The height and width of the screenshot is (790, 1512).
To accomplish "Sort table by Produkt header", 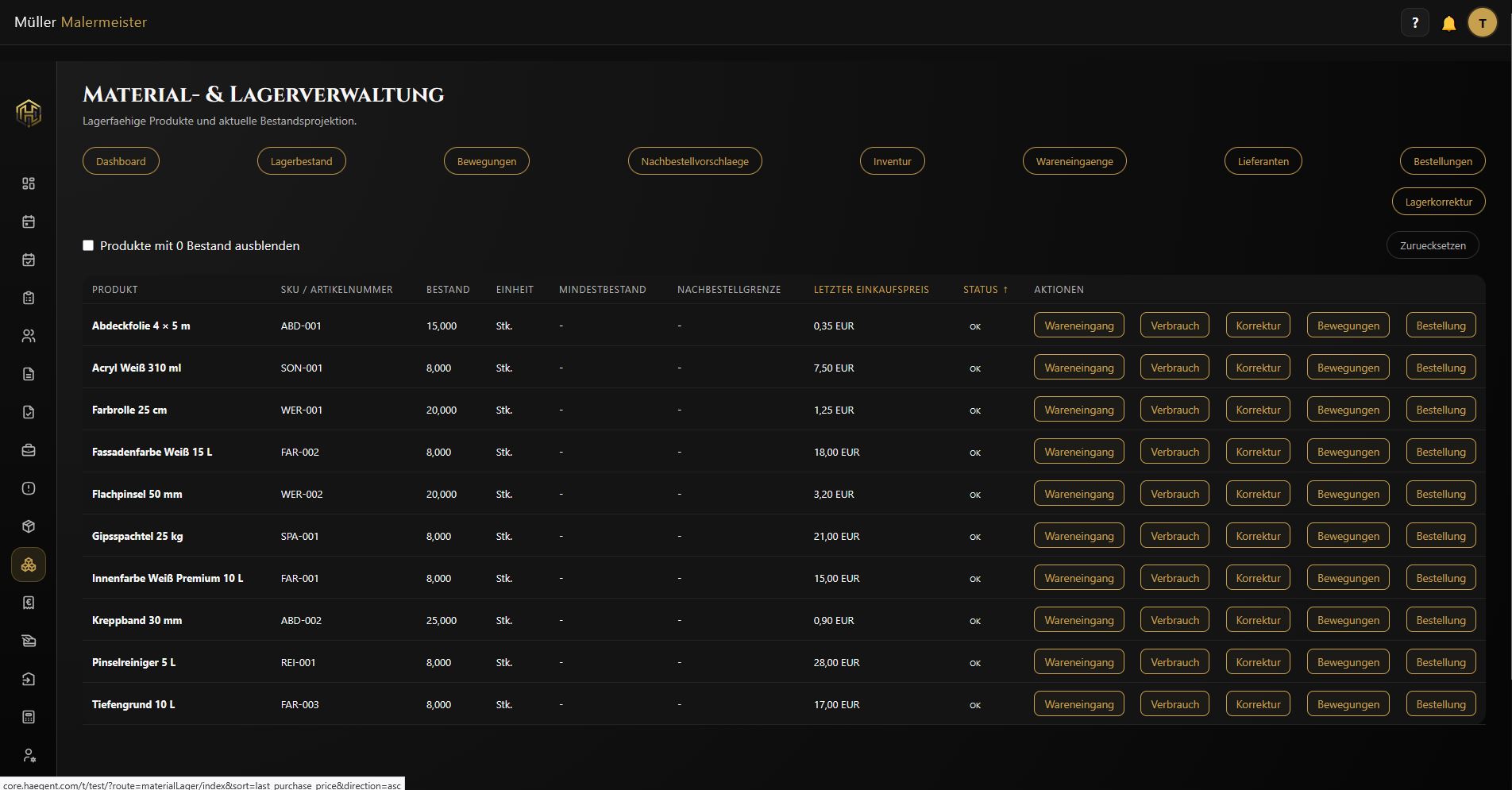I will pos(115,290).
